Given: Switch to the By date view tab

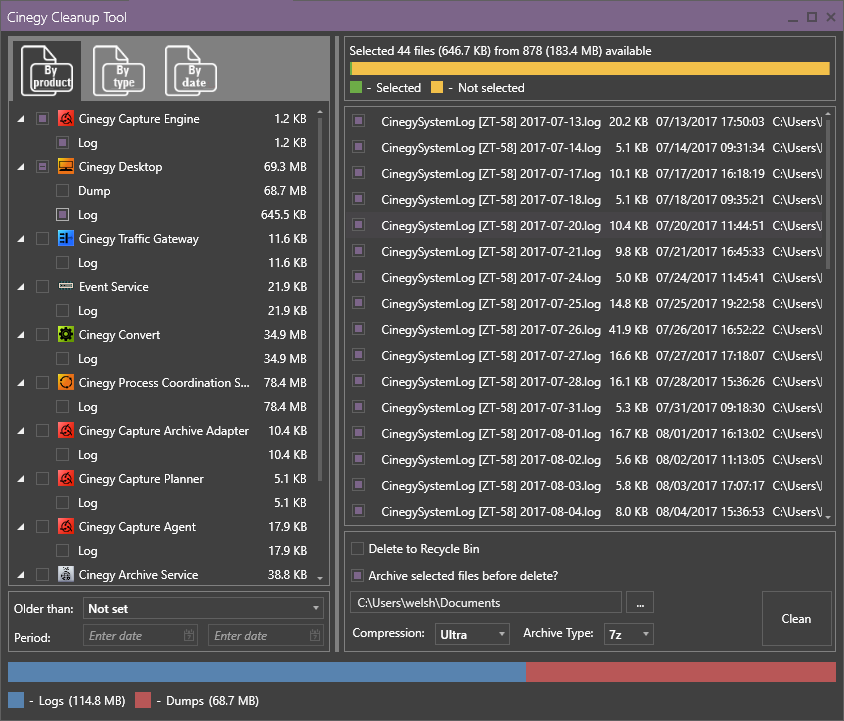Looking at the screenshot, I should 191,71.
